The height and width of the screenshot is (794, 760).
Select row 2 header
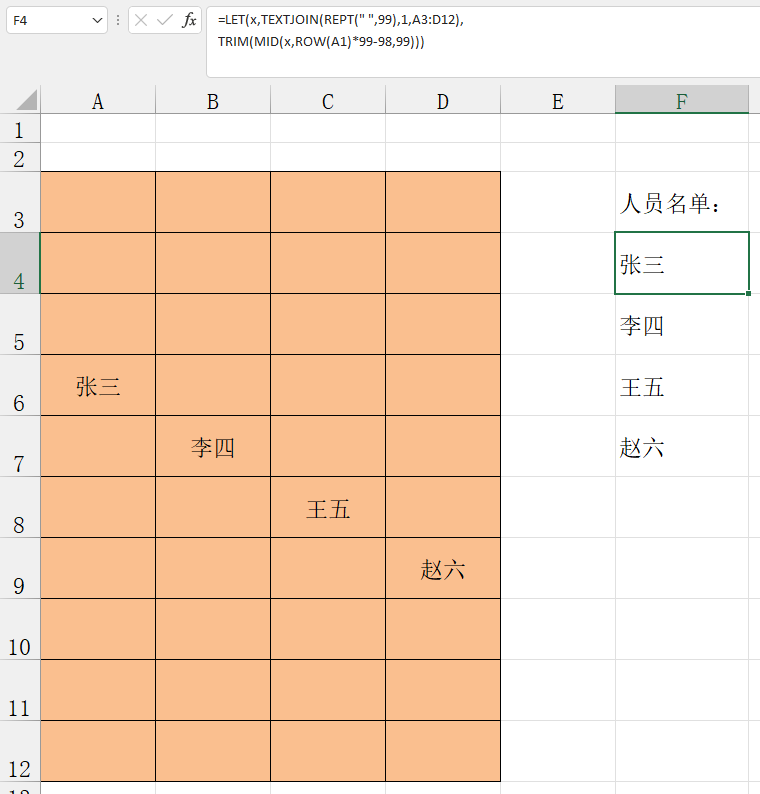pyautogui.click(x=20, y=157)
